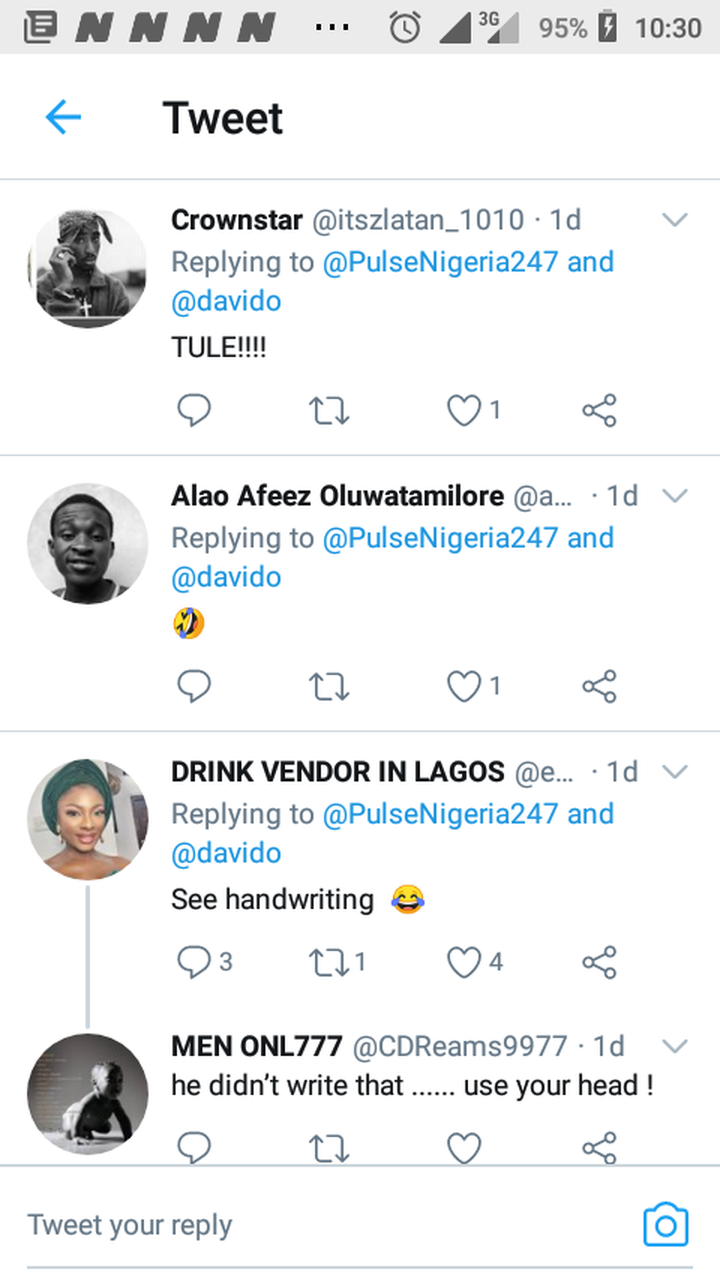Screen dimensions: 720x1281
Task: View DRINK VENDOR IN LAGOS profile photo
Action: tap(87, 819)
